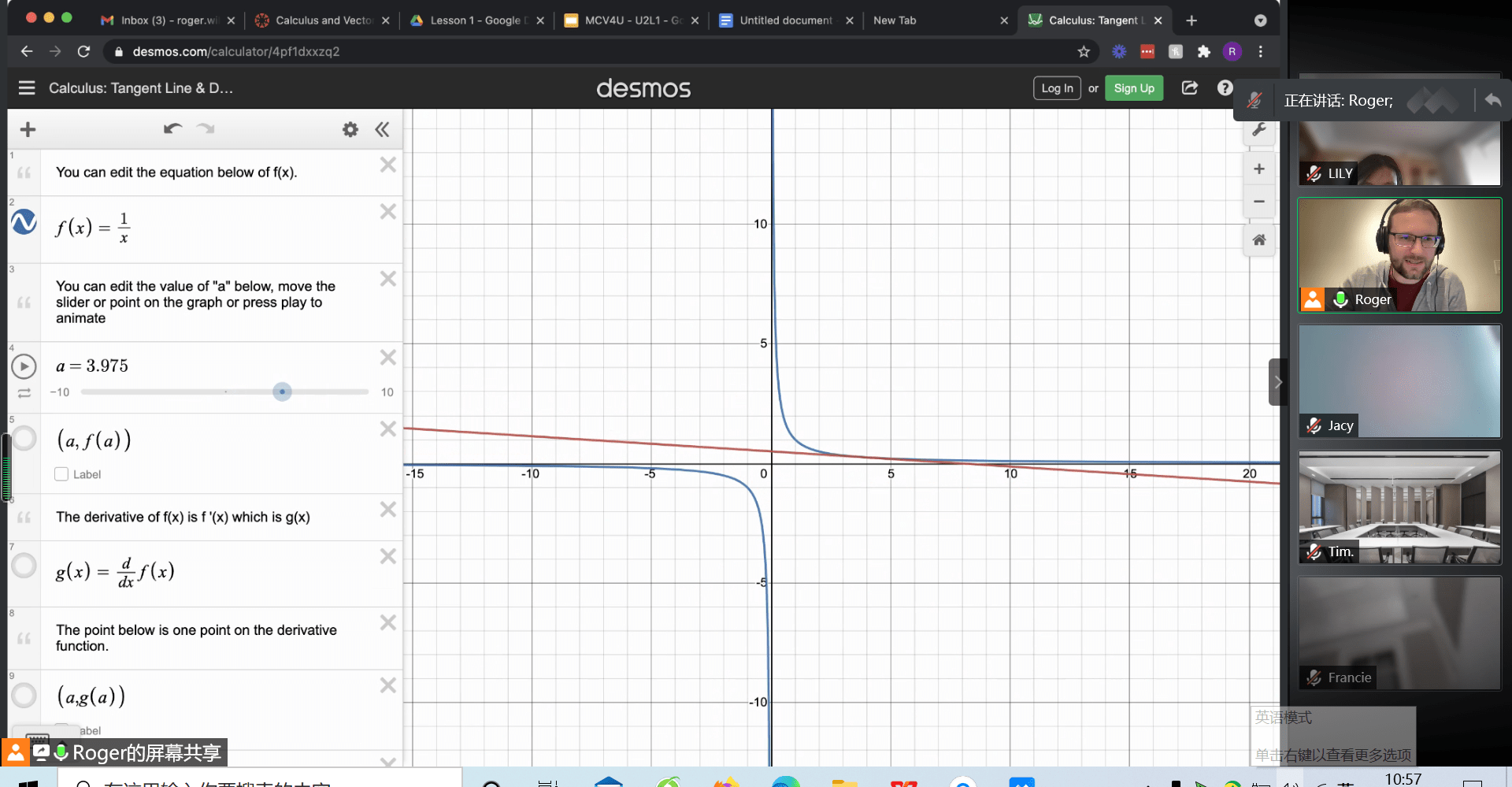Open the expression list settings gear

click(350, 129)
